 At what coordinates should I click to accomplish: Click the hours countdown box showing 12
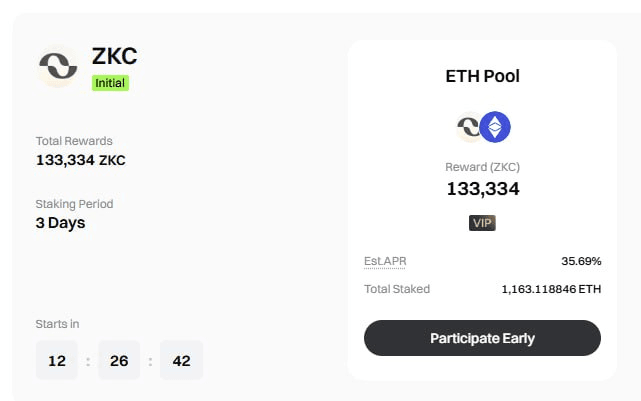pyautogui.click(x=56, y=361)
